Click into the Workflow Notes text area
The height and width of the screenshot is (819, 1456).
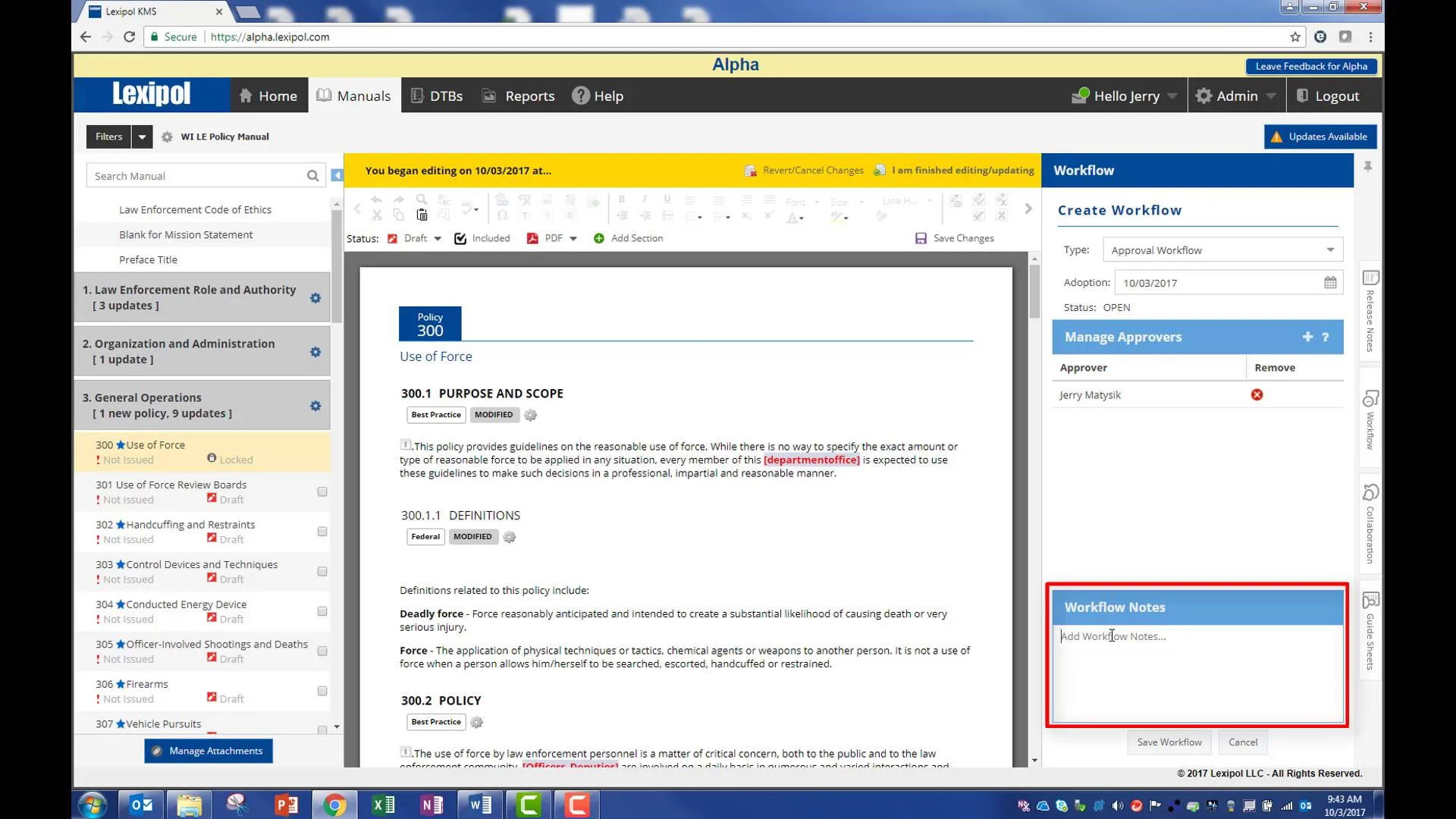[1197, 675]
